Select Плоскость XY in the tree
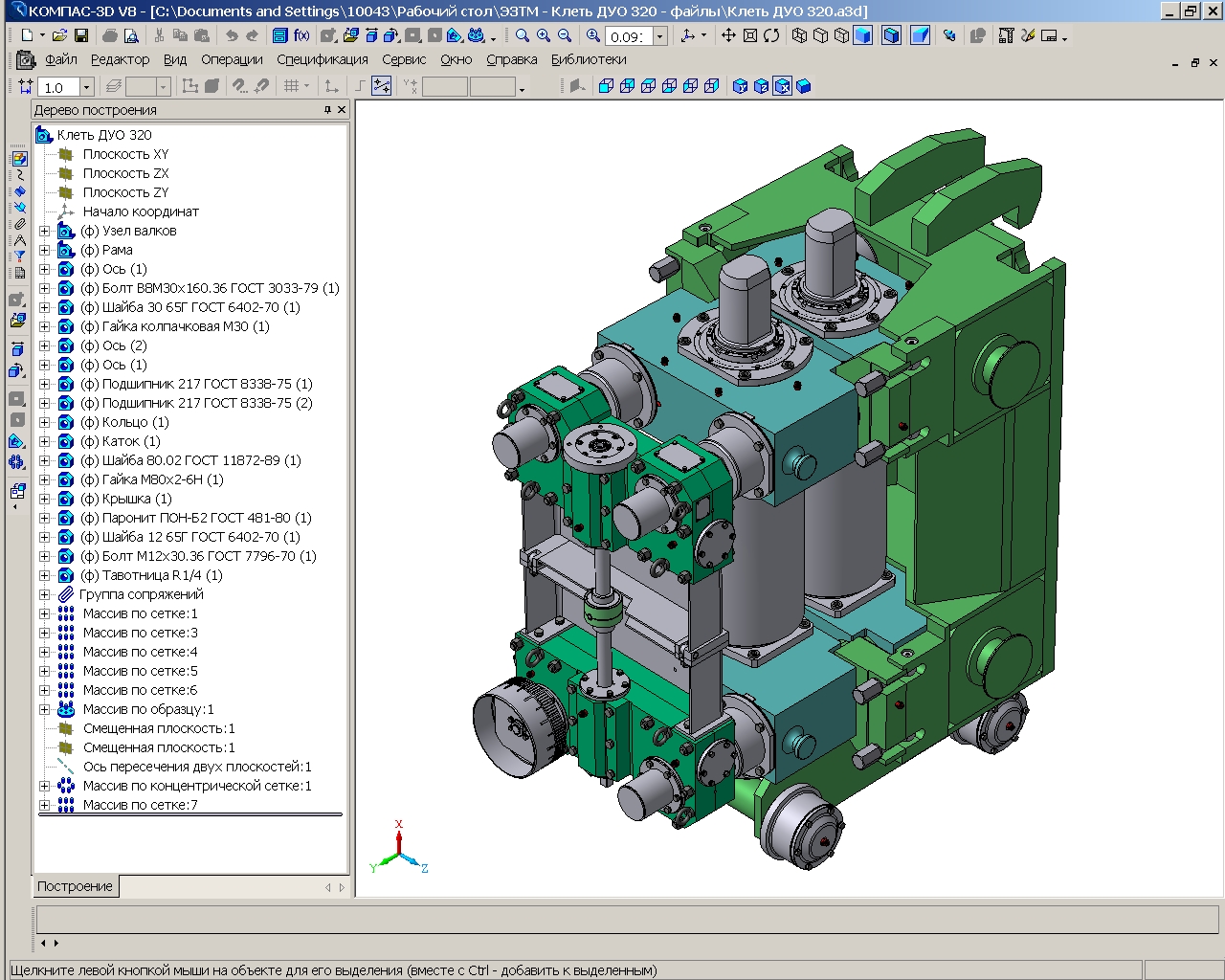Viewport: 1225px width, 980px height. (125, 154)
